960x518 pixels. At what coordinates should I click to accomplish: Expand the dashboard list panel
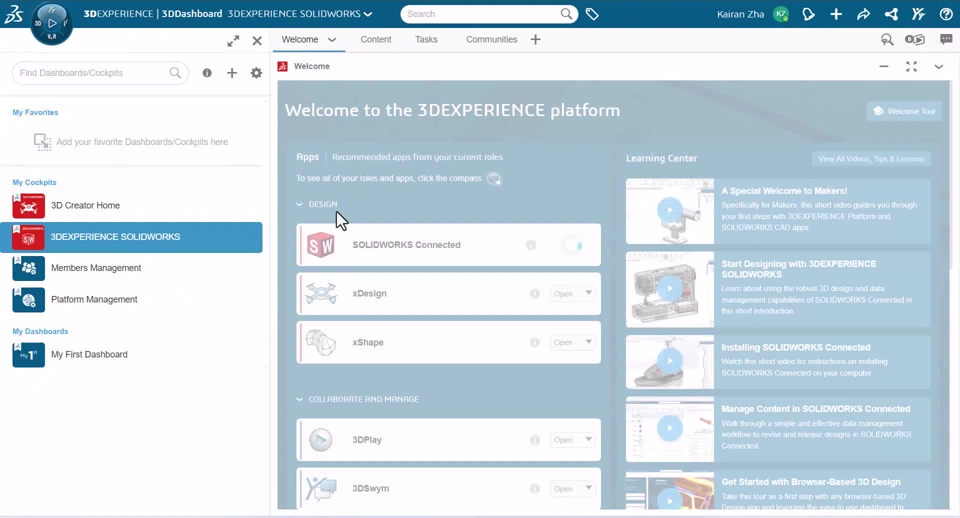pos(233,41)
